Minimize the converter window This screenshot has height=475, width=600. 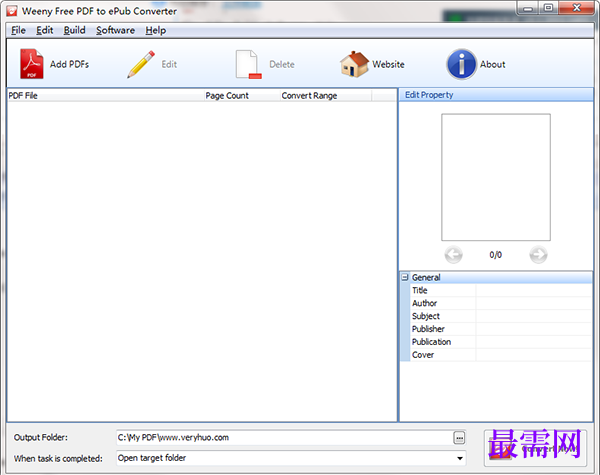[528, 8]
